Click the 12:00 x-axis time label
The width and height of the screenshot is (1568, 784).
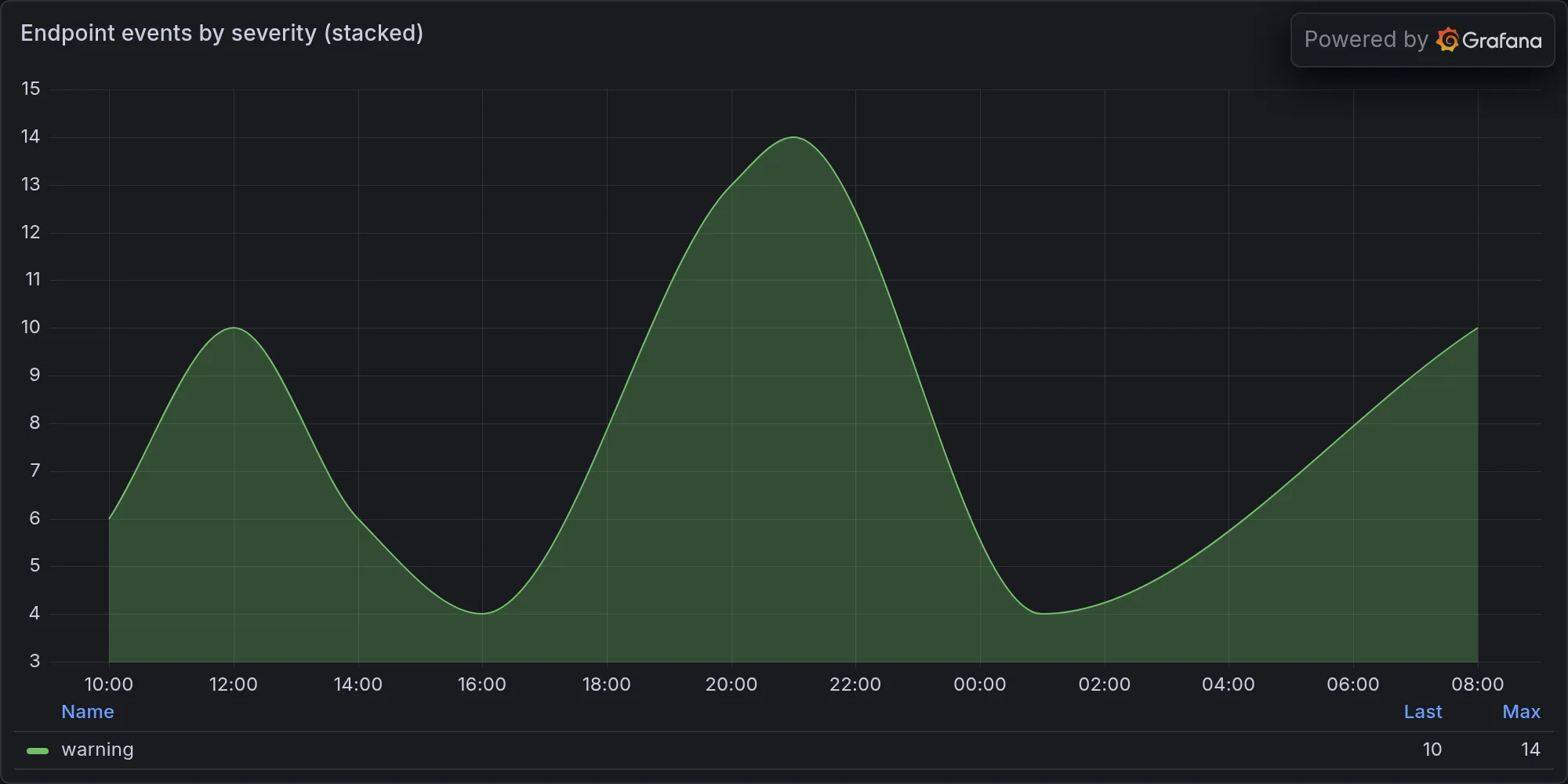[233, 684]
